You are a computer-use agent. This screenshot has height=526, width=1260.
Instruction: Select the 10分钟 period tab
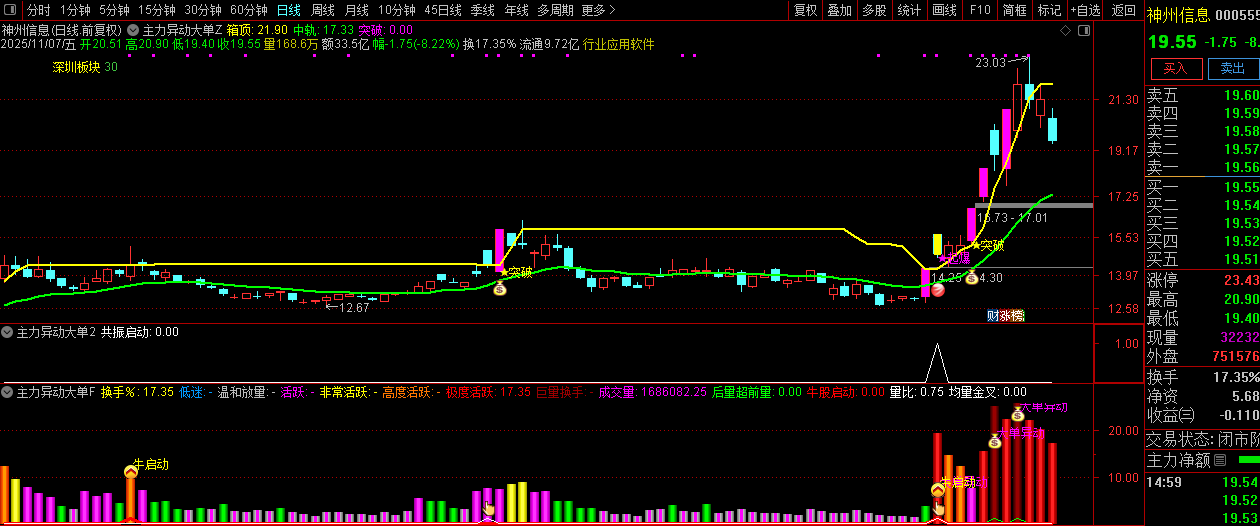(397, 10)
